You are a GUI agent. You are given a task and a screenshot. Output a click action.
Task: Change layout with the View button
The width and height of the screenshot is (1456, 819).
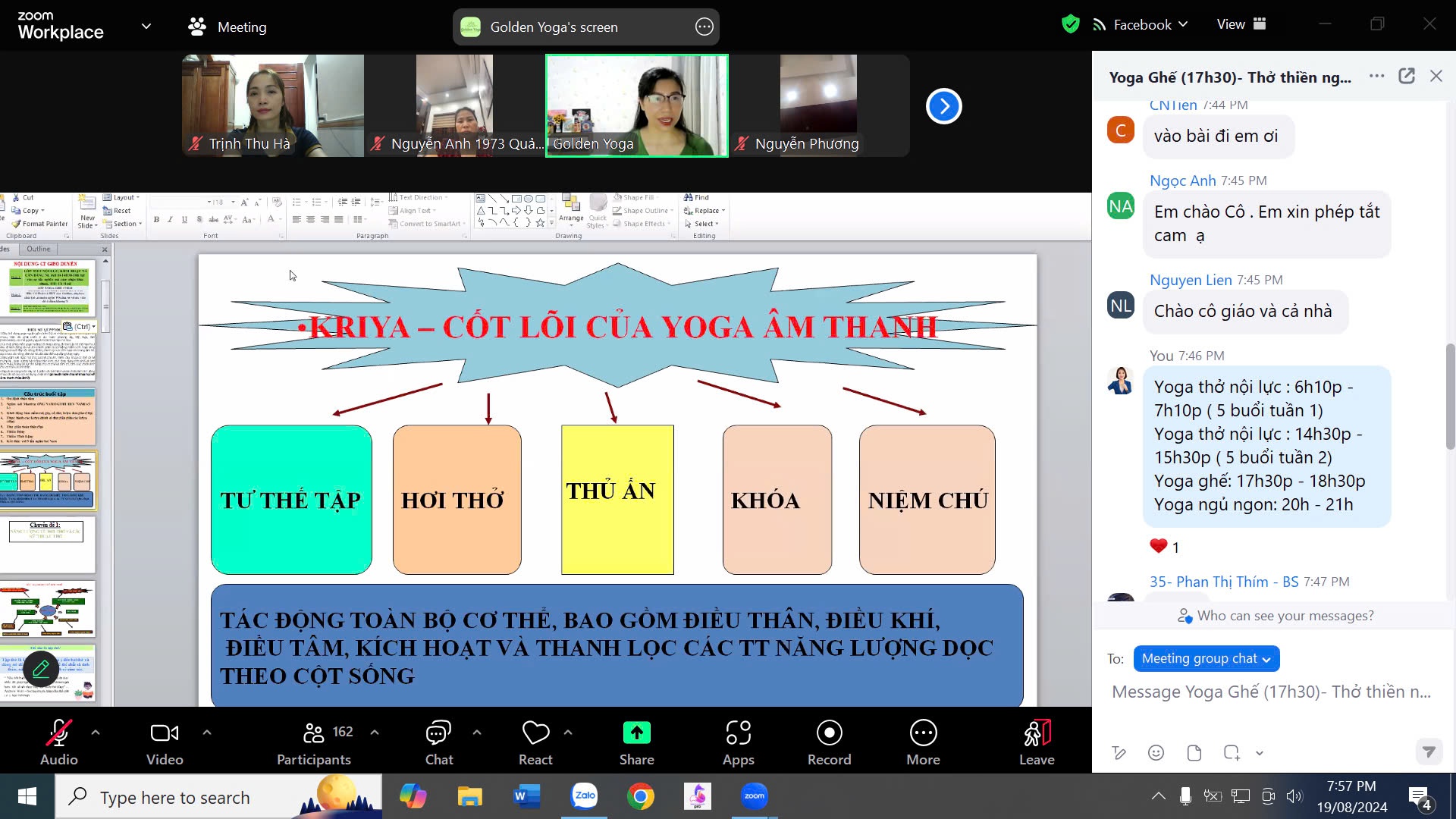tap(1241, 24)
